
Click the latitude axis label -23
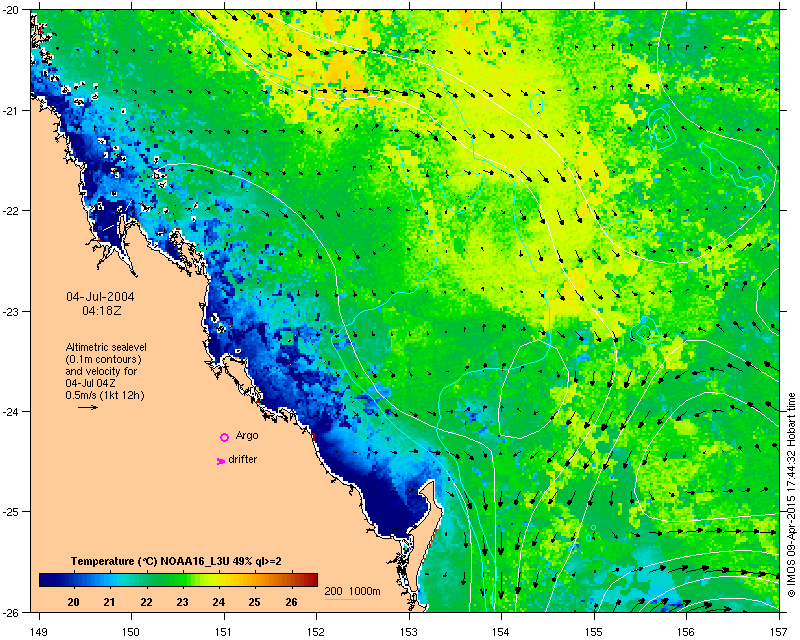(11, 311)
